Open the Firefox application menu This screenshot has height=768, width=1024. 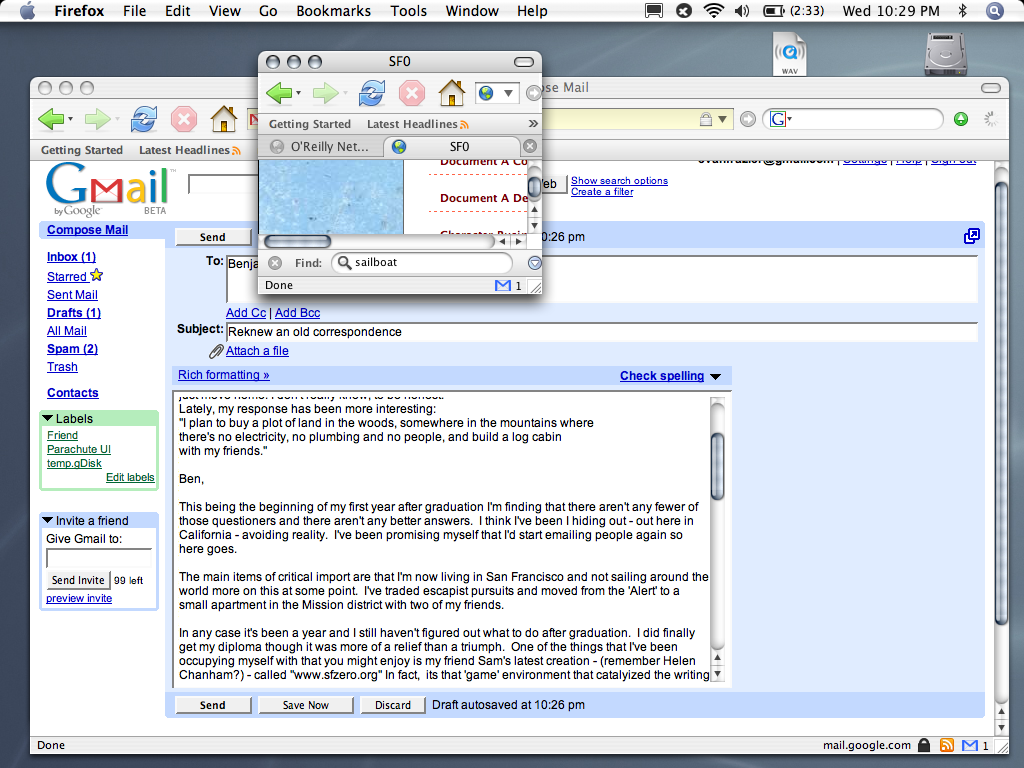pos(79,11)
